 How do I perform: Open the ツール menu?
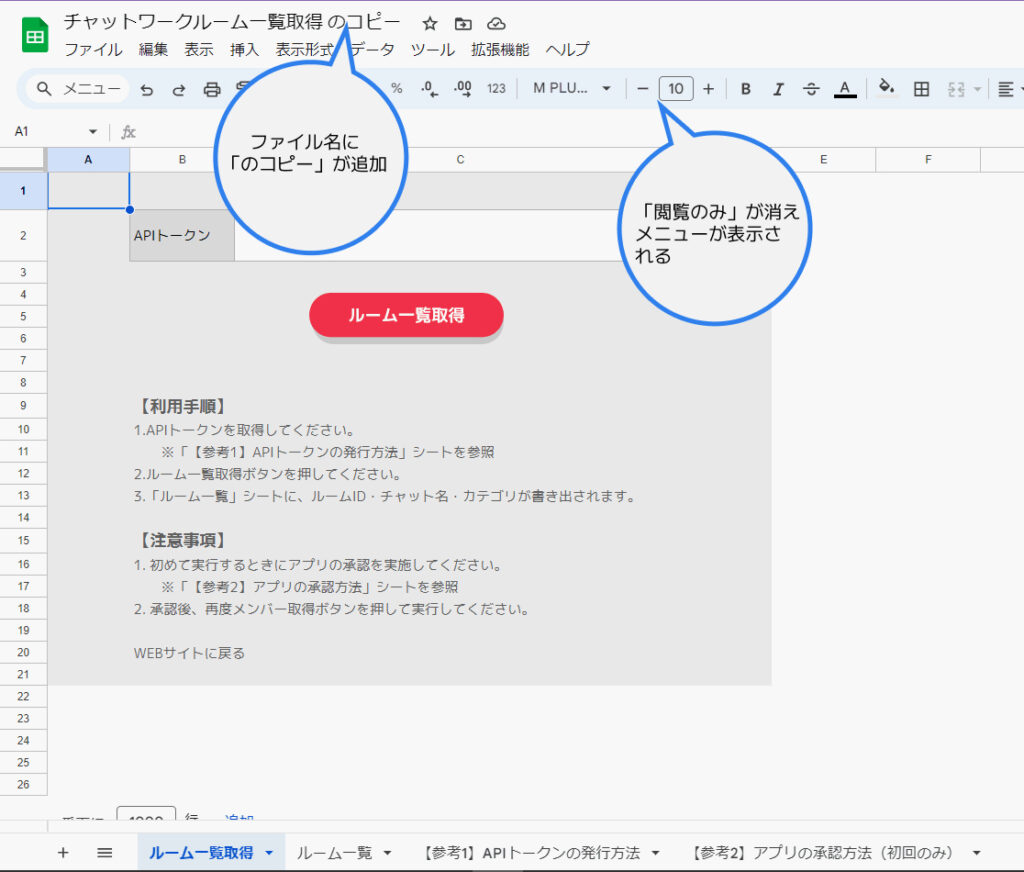pyautogui.click(x=432, y=50)
